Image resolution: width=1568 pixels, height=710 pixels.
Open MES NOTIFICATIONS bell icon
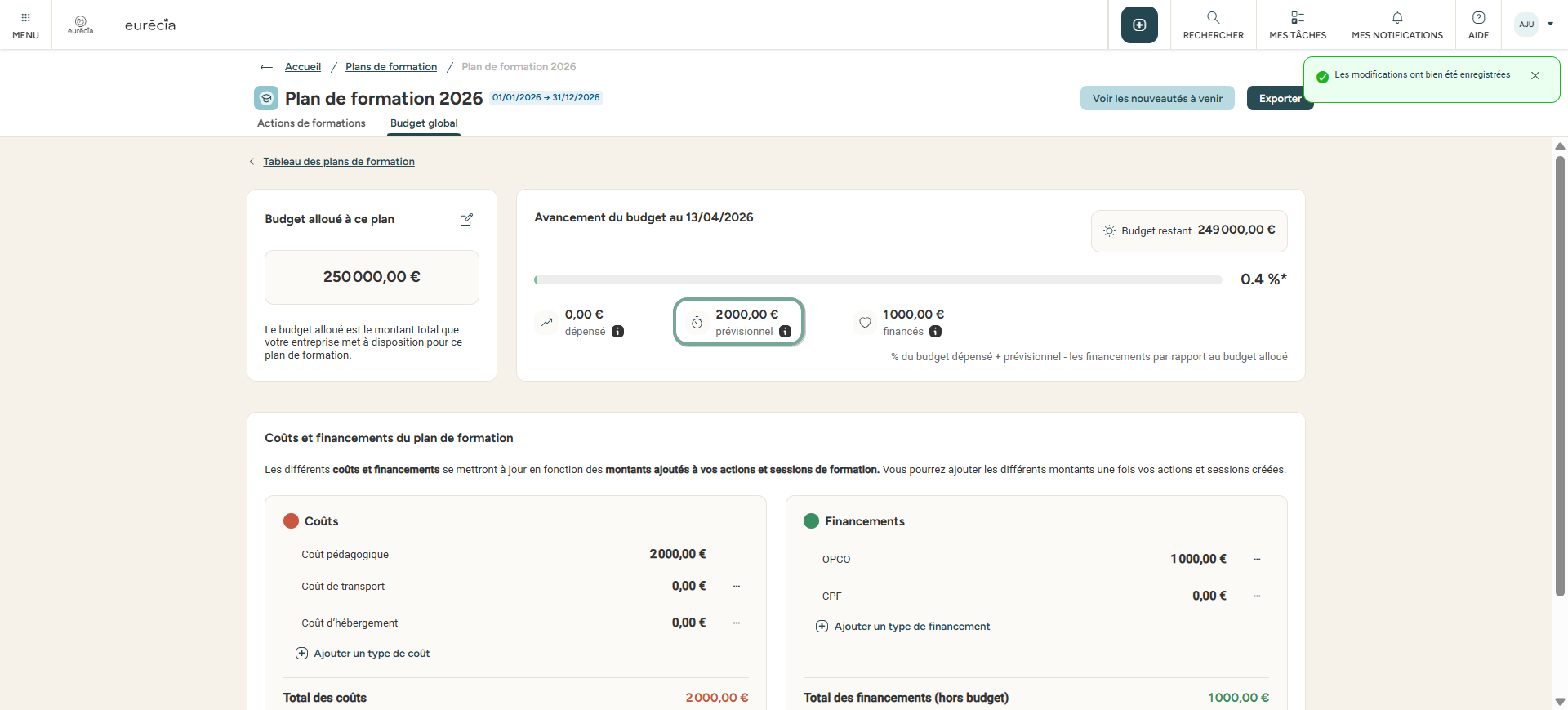pyautogui.click(x=1396, y=18)
